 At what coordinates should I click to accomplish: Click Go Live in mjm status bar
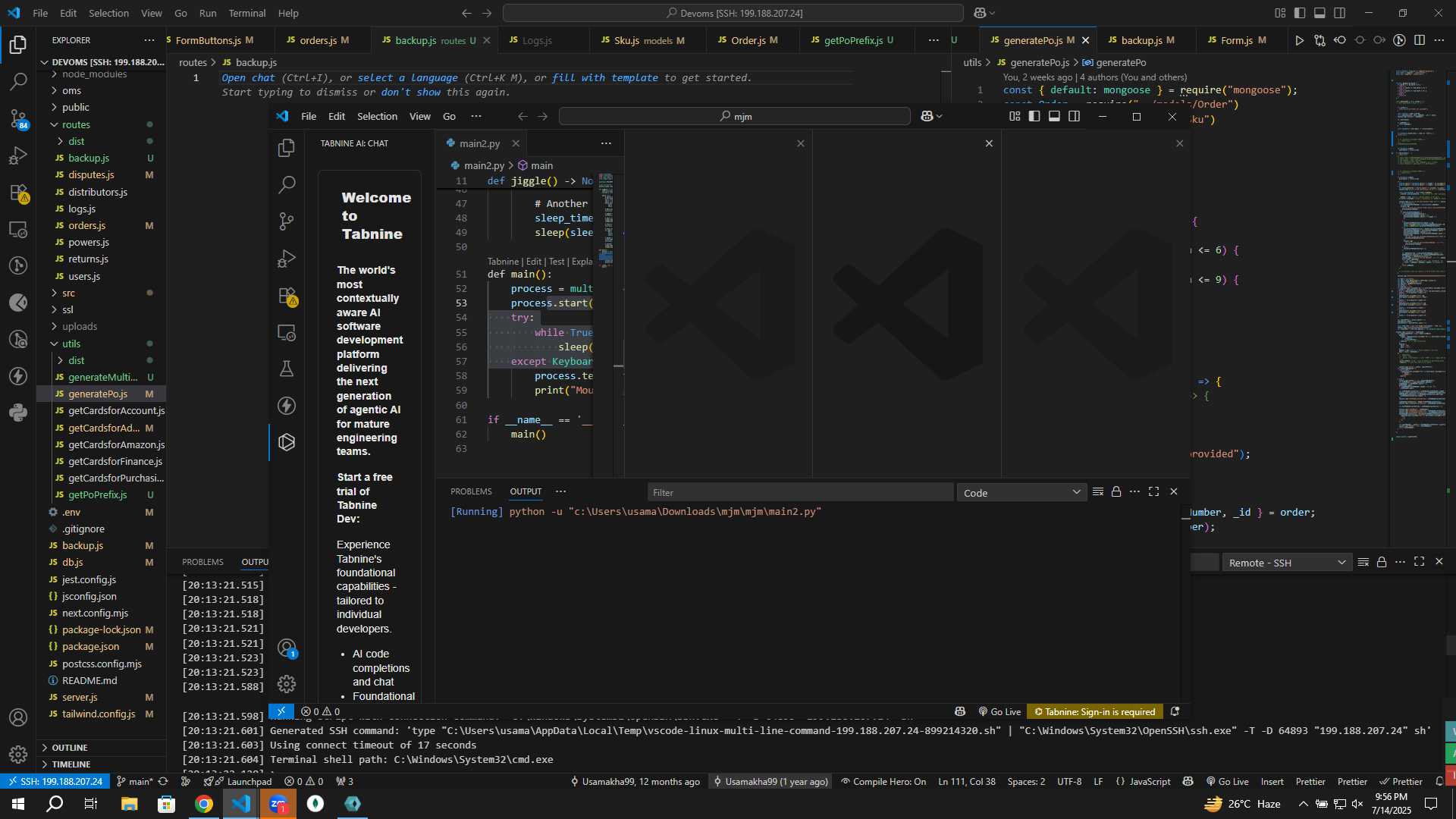[999, 711]
